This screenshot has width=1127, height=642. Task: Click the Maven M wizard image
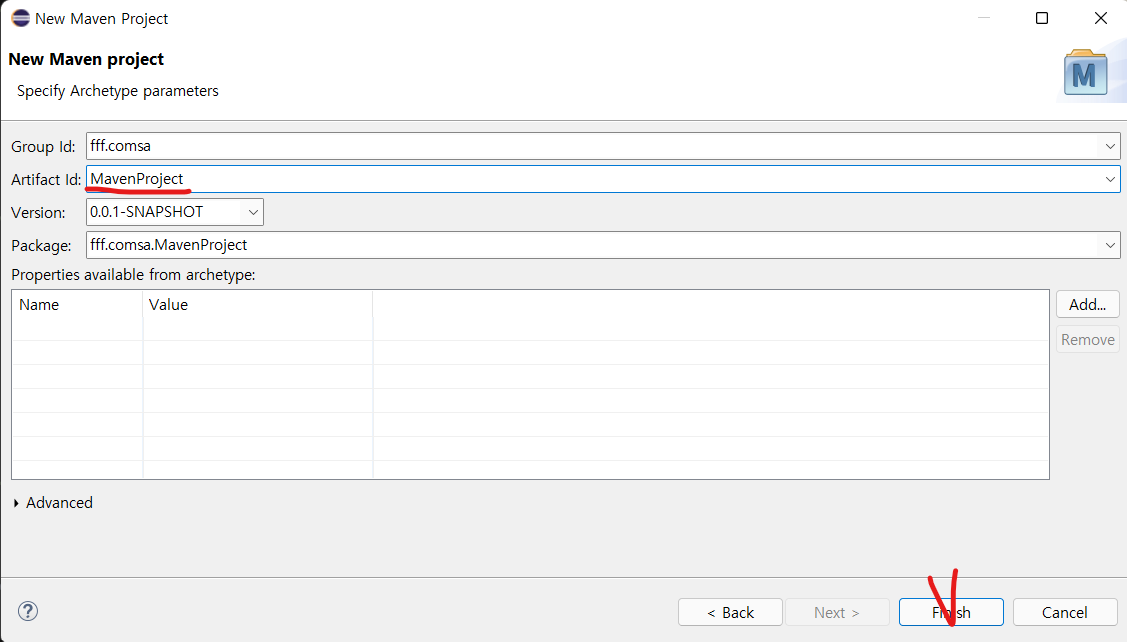1085,73
